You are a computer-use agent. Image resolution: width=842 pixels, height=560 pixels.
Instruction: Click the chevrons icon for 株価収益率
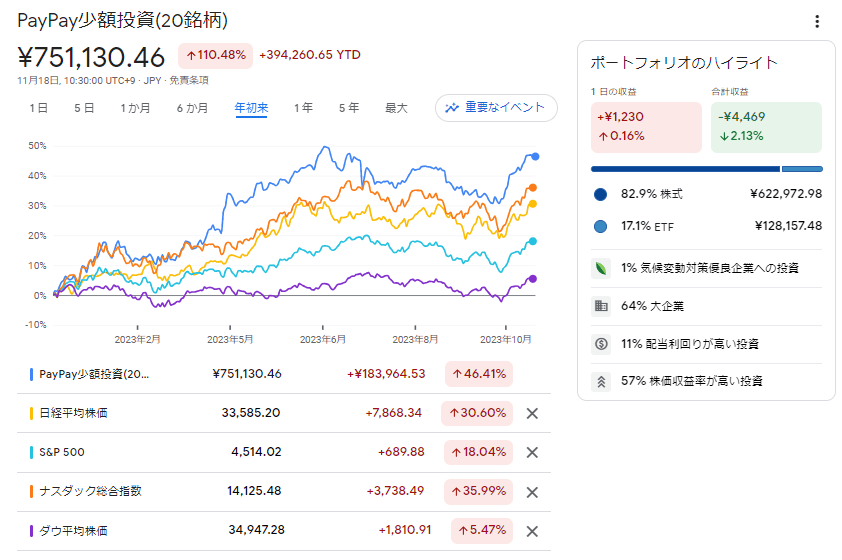click(x=601, y=381)
